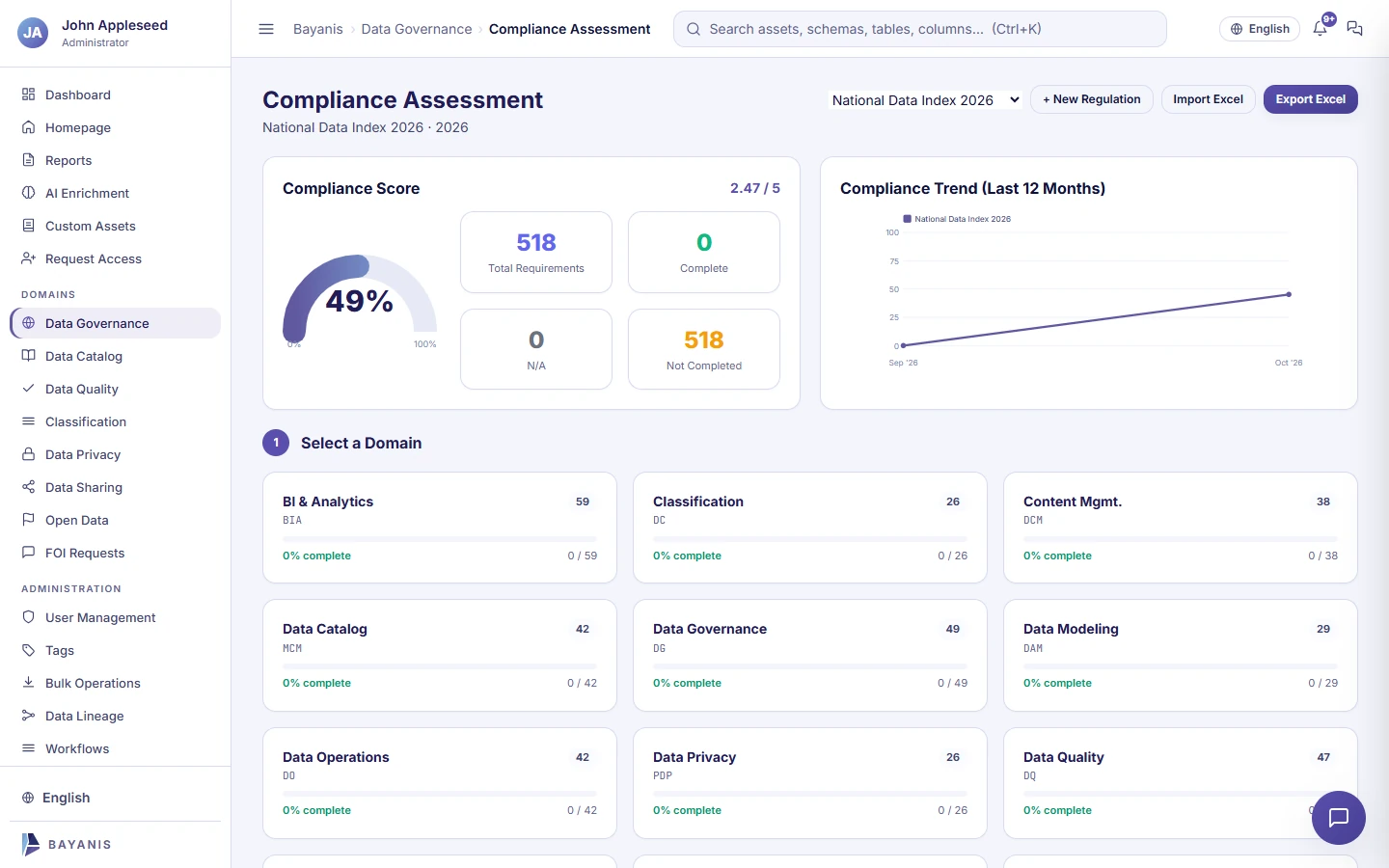1389x868 pixels.
Task: Open the notifications bell icon
Action: [1321, 29]
